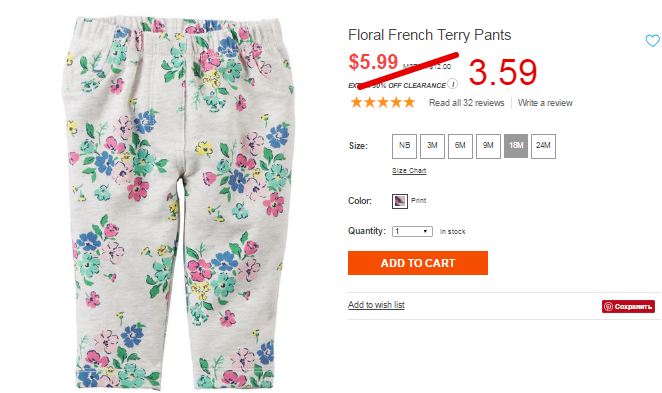Image resolution: width=662 pixels, height=393 pixels.
Task: Select size 3M
Action: [432, 146]
